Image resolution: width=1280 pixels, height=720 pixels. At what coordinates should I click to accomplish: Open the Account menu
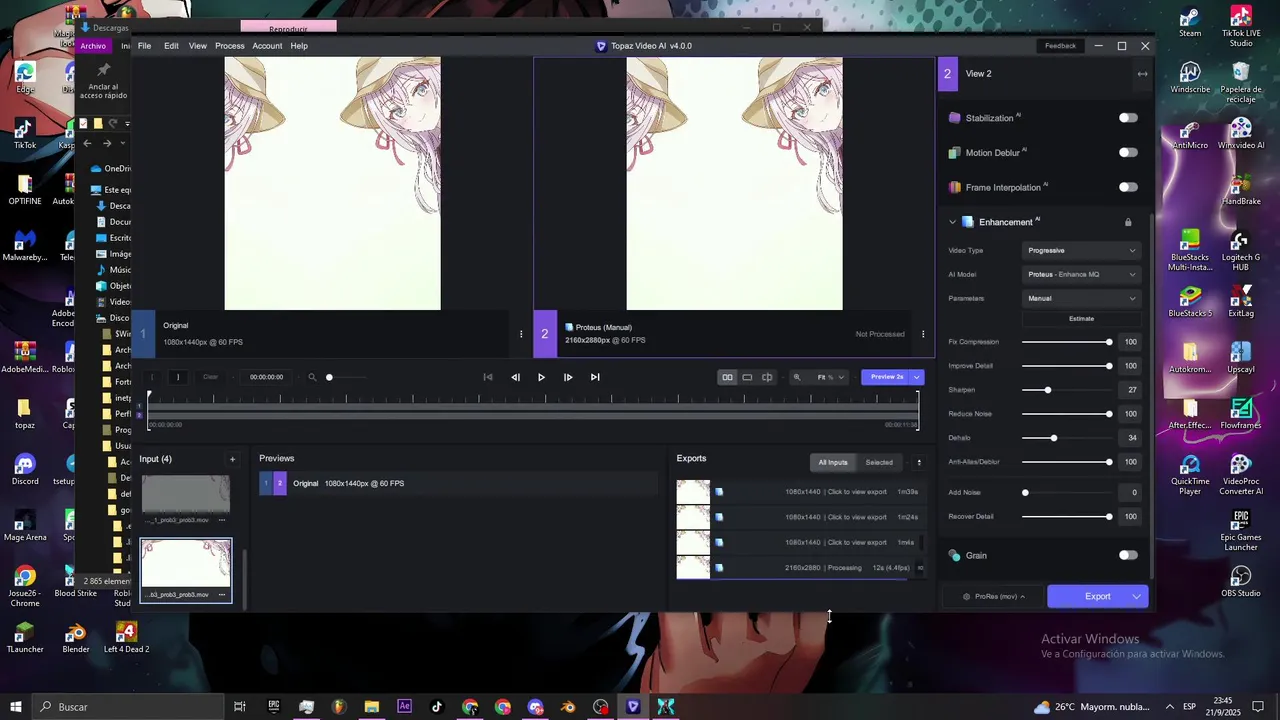tap(267, 46)
